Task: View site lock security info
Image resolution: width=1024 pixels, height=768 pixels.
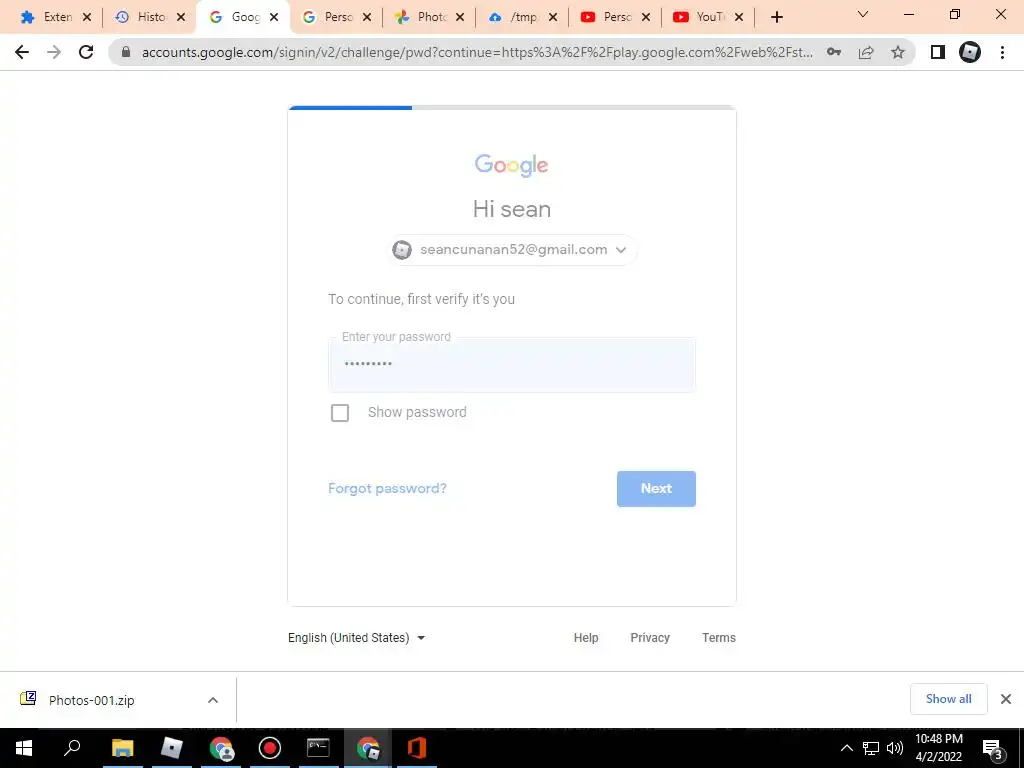Action: [126, 52]
